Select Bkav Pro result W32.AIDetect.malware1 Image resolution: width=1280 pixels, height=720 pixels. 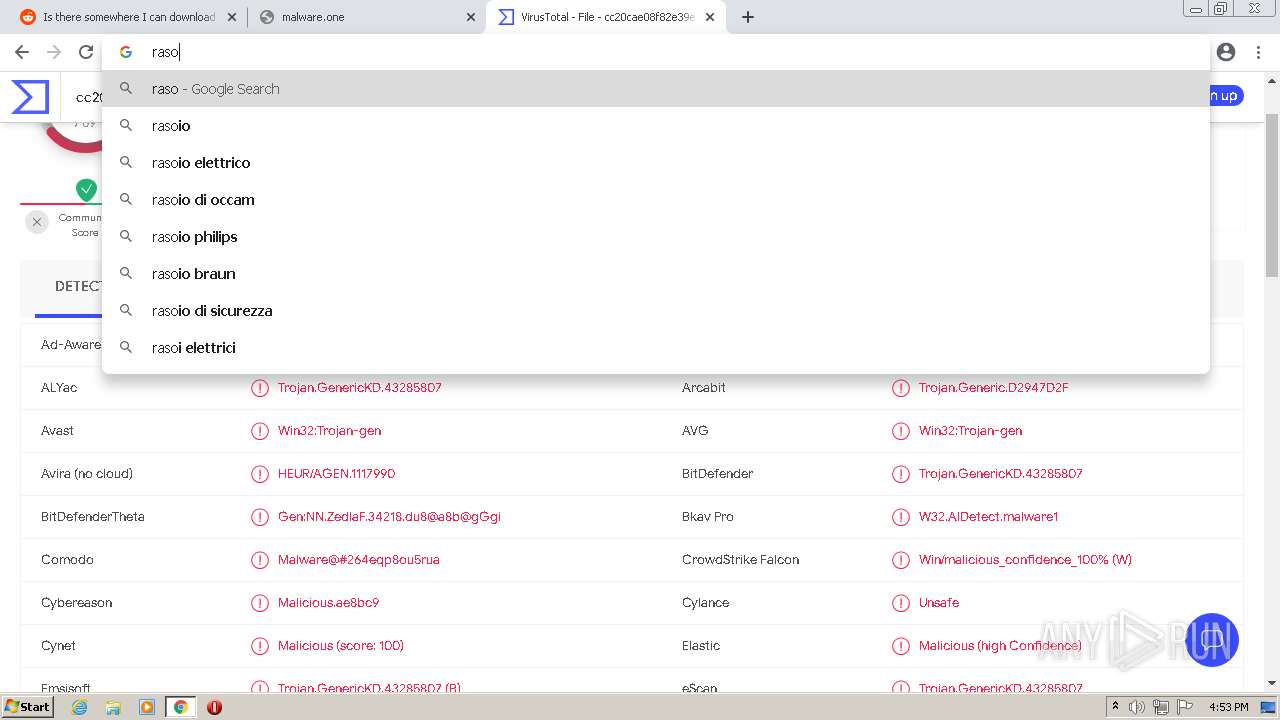tap(988, 517)
